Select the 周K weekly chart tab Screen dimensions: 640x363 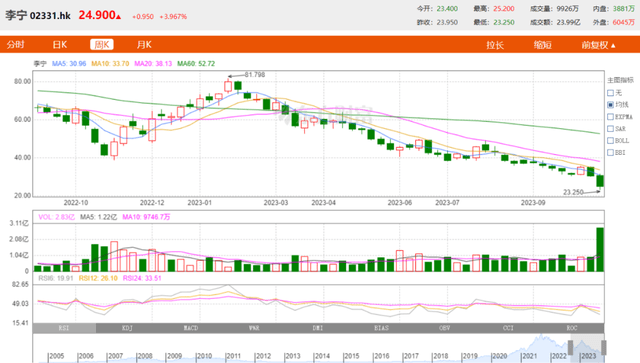[x=102, y=45]
